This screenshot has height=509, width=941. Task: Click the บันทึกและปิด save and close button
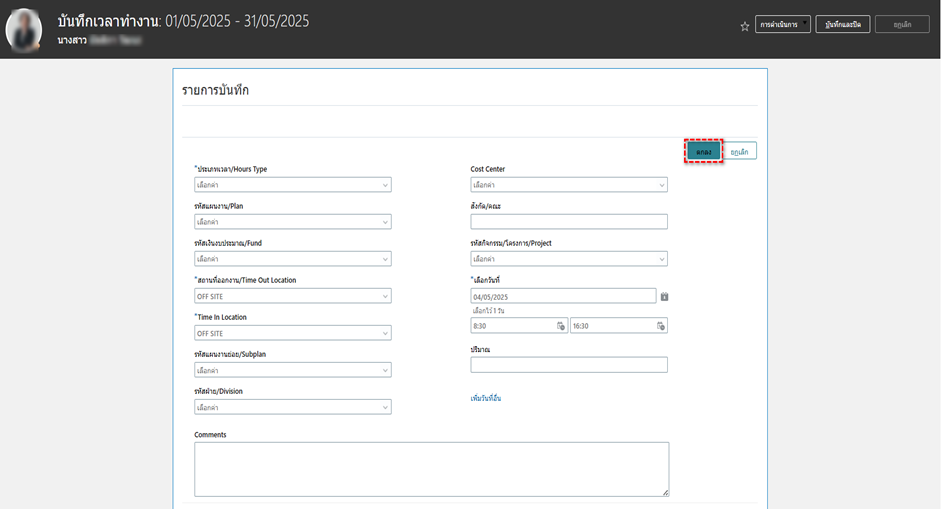tap(843, 25)
